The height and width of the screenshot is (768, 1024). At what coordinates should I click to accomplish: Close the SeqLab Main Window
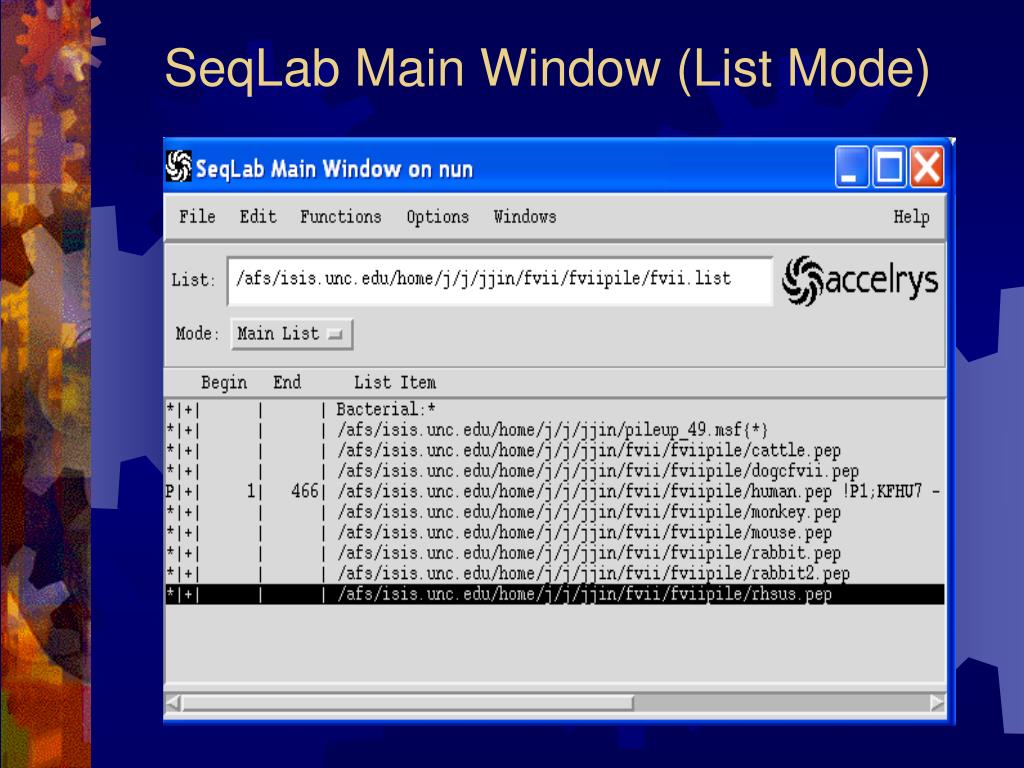coord(927,167)
